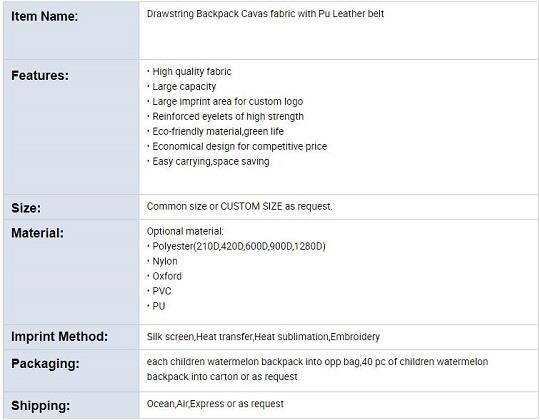Select the Eco-friendly material line
The height and width of the screenshot is (420, 540).
(x=216, y=132)
